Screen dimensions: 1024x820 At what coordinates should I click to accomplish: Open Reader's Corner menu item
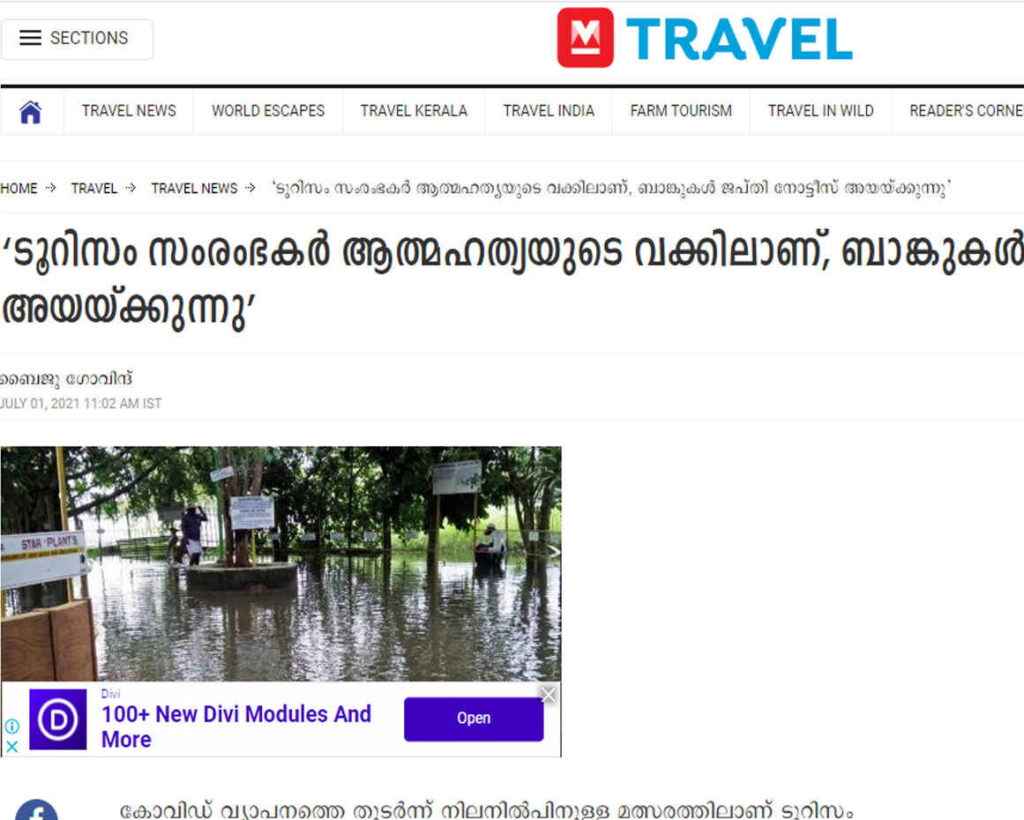(x=965, y=111)
